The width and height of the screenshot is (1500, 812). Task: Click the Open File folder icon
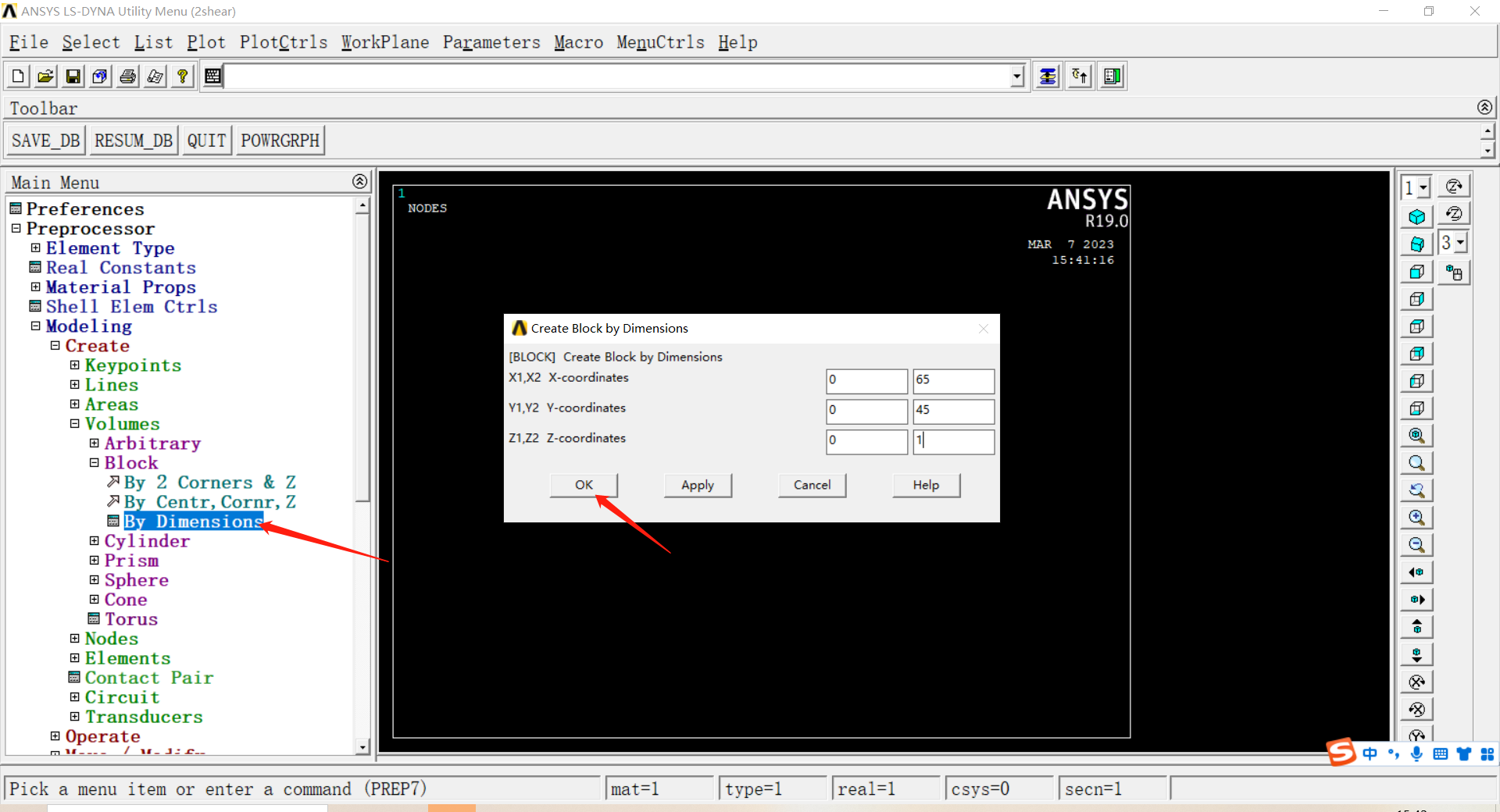(x=45, y=77)
